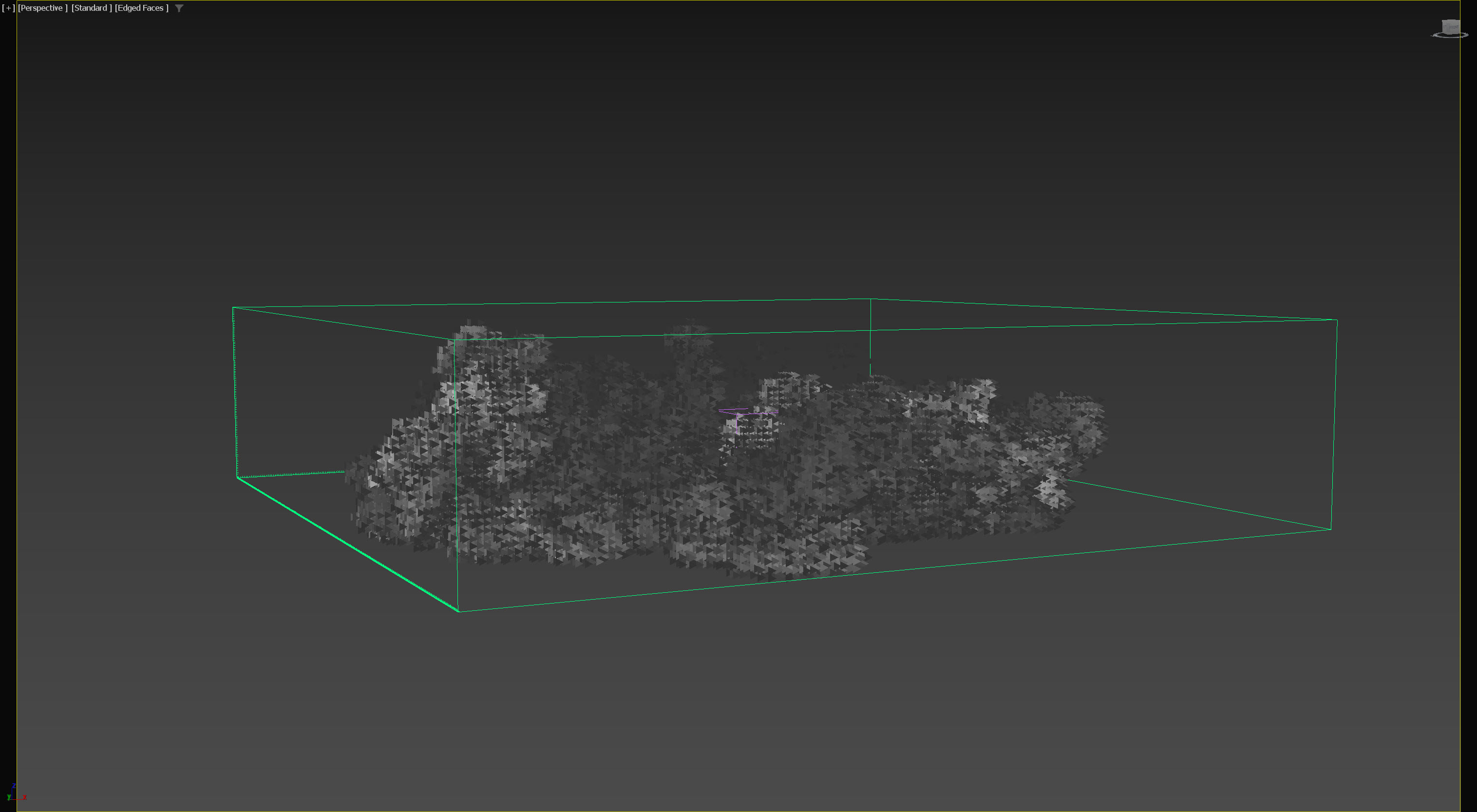
Task: Open the Edged Faces per-view menu
Action: pyautogui.click(x=142, y=8)
